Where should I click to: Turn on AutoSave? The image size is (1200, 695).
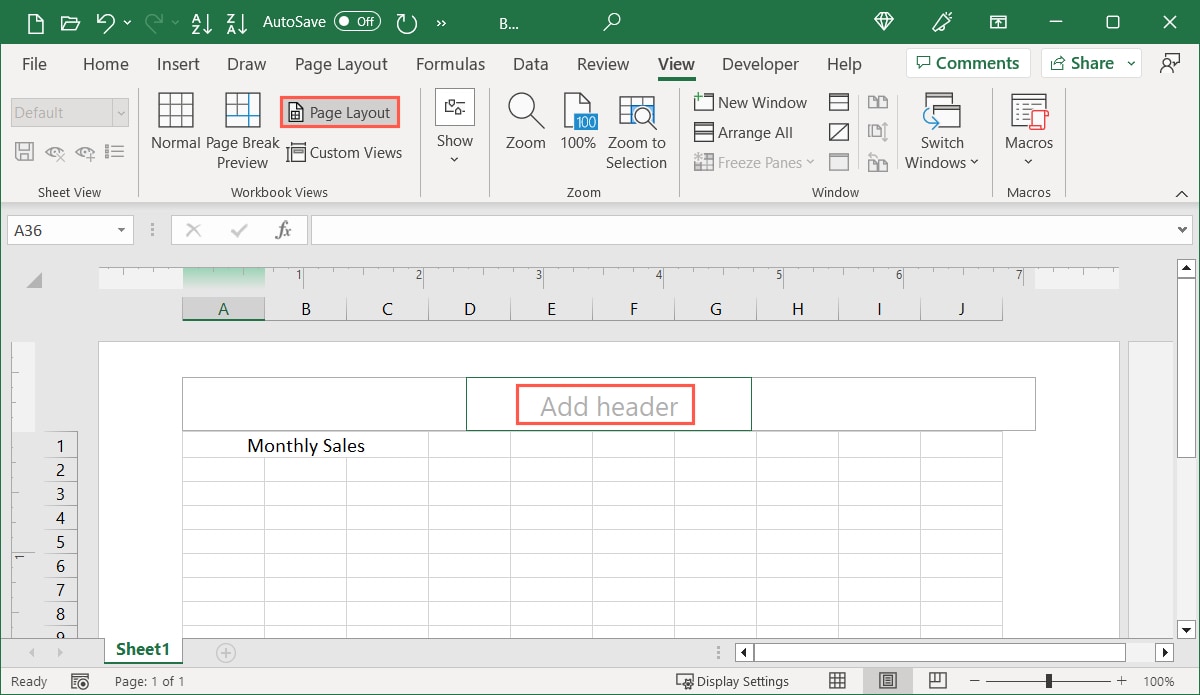tap(357, 21)
